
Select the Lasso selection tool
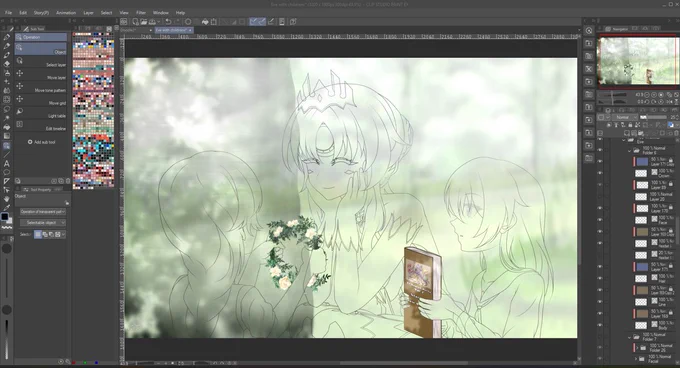(7, 109)
